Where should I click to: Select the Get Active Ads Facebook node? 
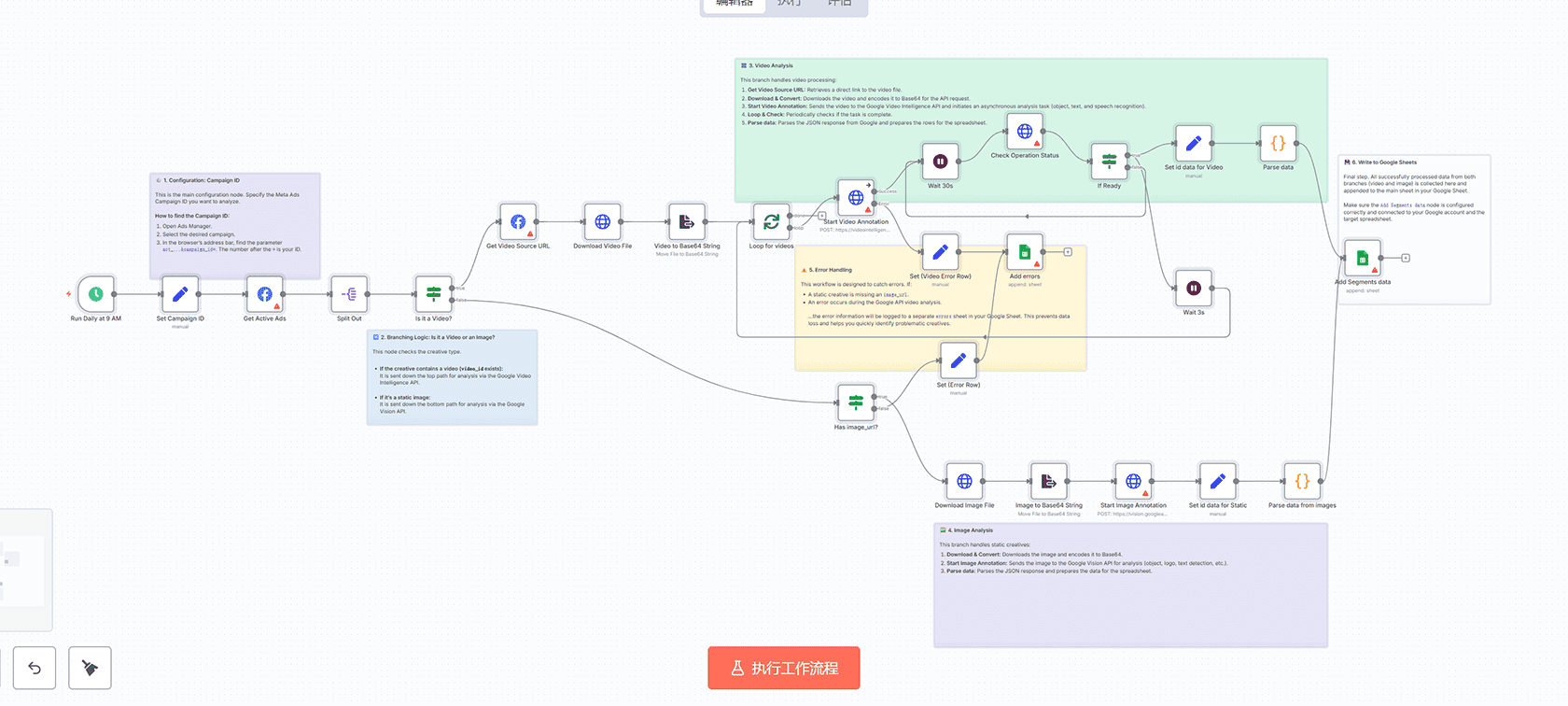click(x=265, y=294)
